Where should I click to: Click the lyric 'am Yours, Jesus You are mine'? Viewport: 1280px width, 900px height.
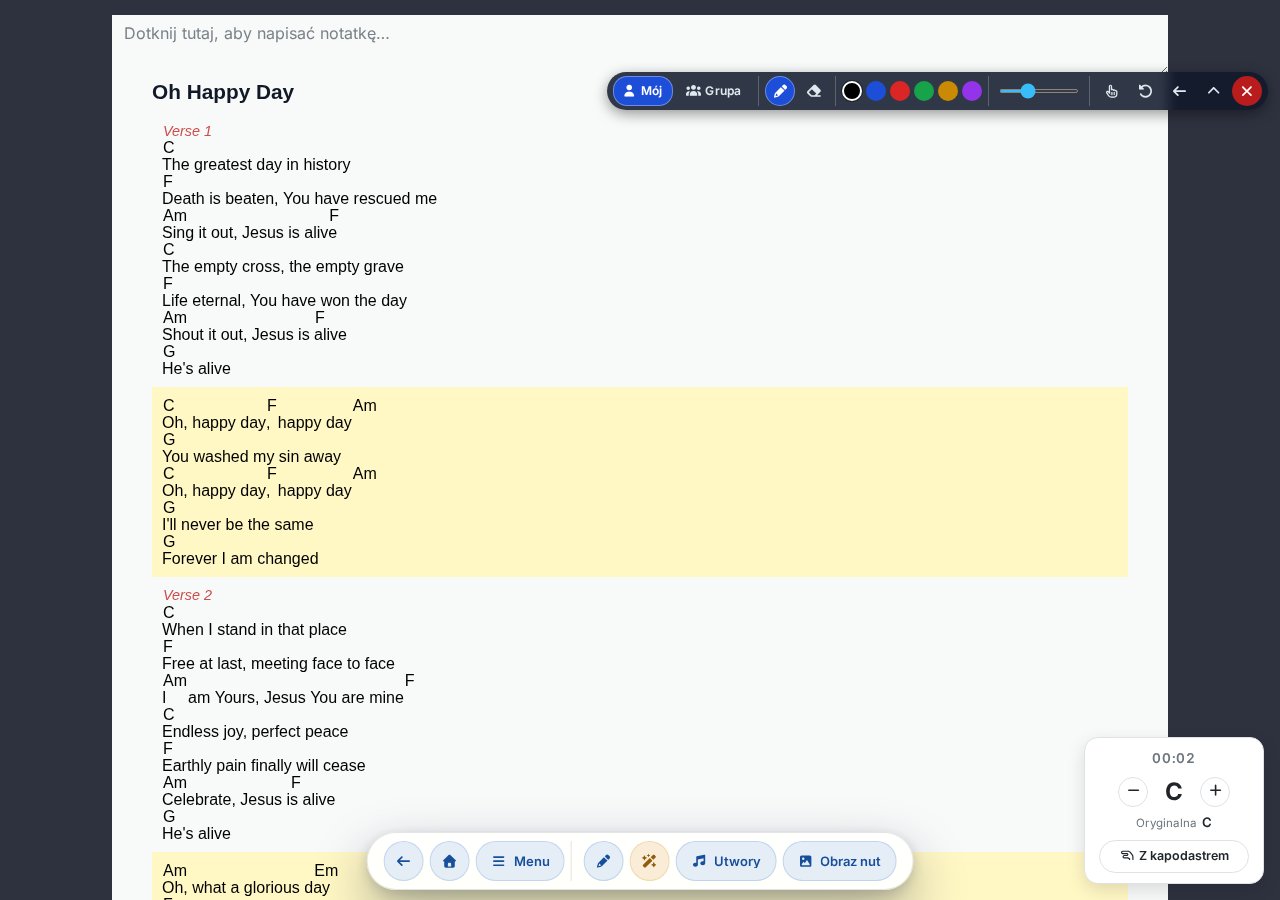pos(296,698)
